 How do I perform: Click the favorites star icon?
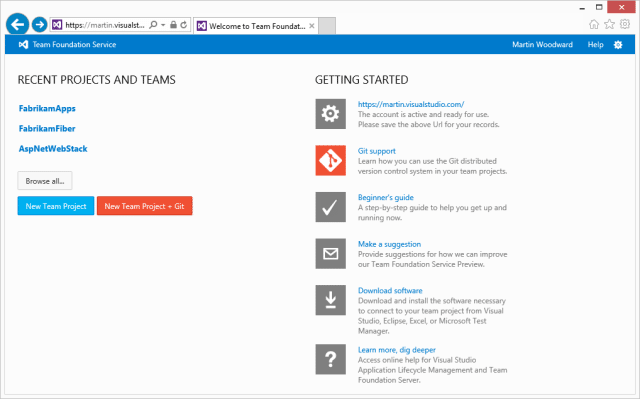609,24
